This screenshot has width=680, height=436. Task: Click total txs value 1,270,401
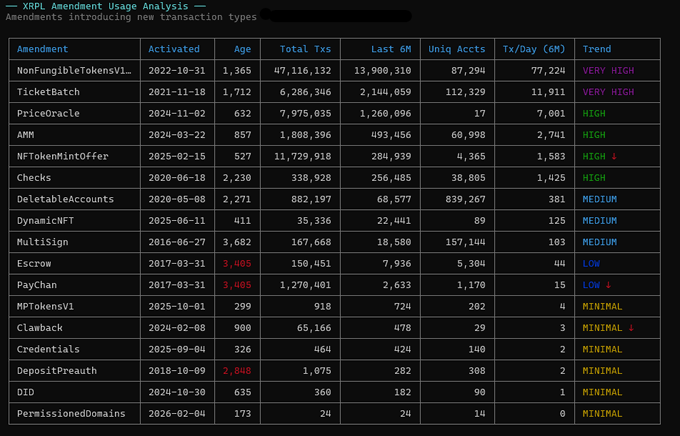pos(305,285)
